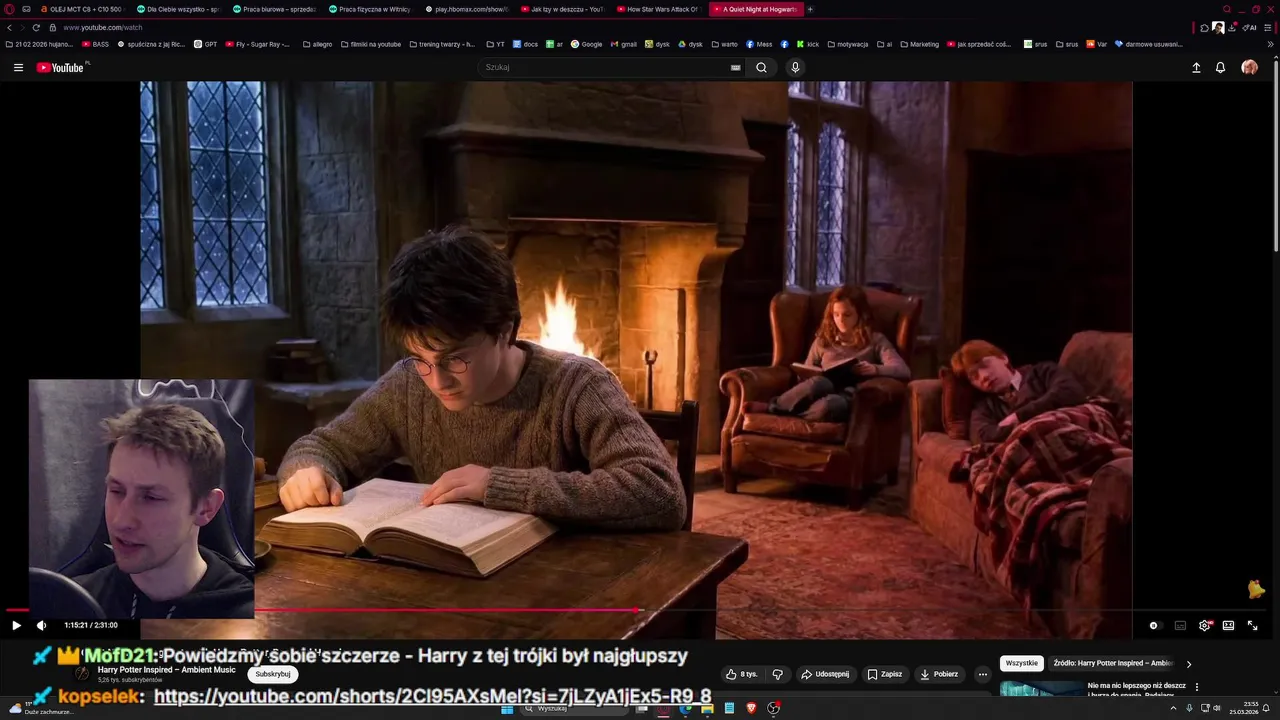Viewport: 1280px width, 720px height.
Task: Open the YouTube create/upload icon
Action: point(1196,68)
